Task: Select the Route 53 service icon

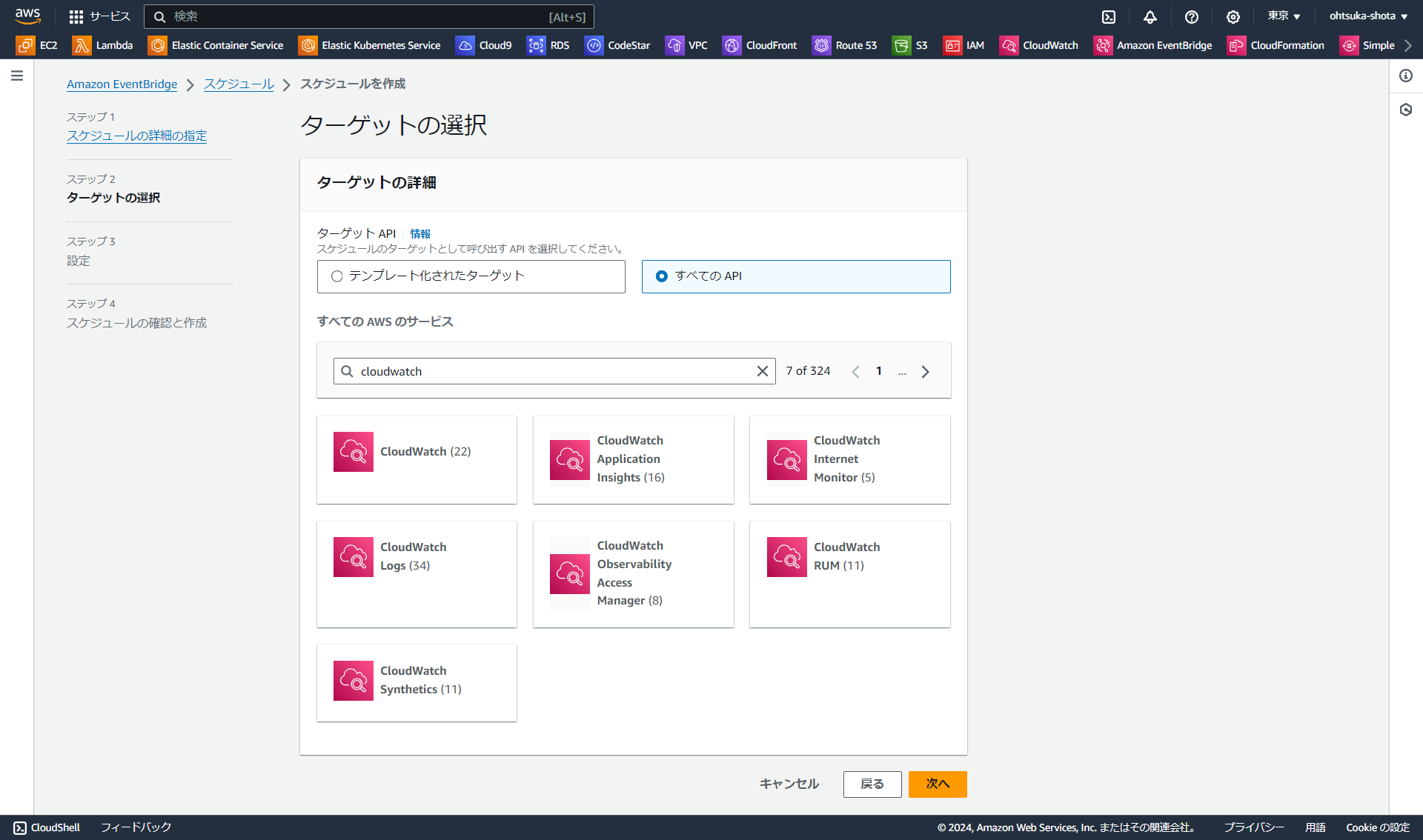Action: click(821, 45)
